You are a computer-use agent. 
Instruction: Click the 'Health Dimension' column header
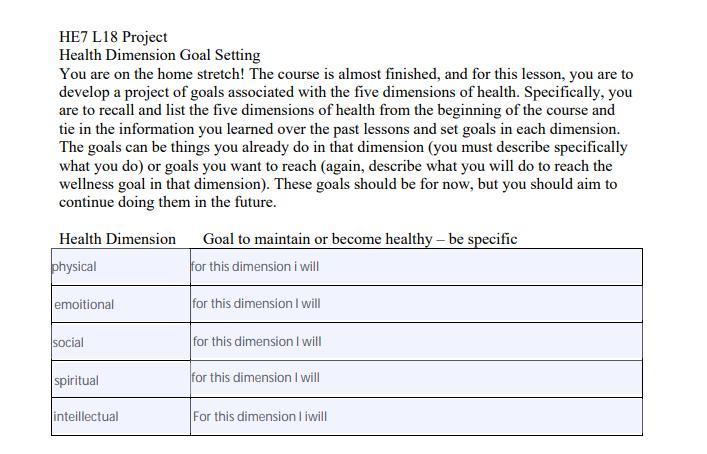point(117,239)
